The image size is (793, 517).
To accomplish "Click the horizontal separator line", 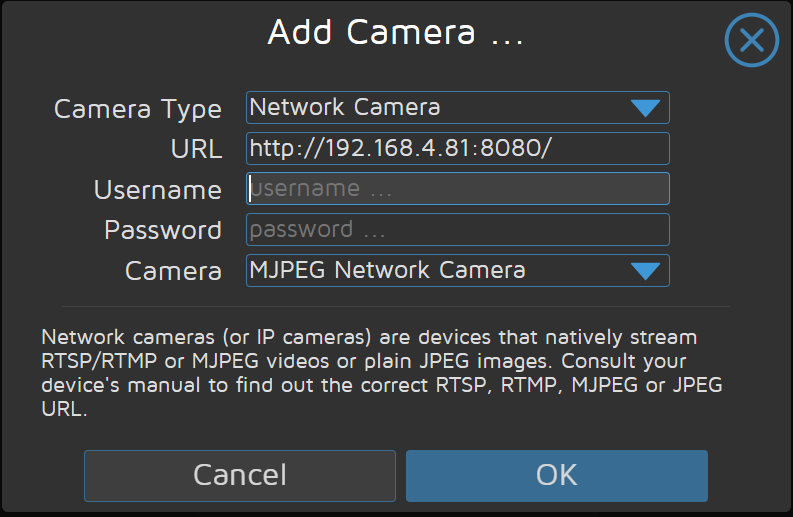I will tap(396, 307).
